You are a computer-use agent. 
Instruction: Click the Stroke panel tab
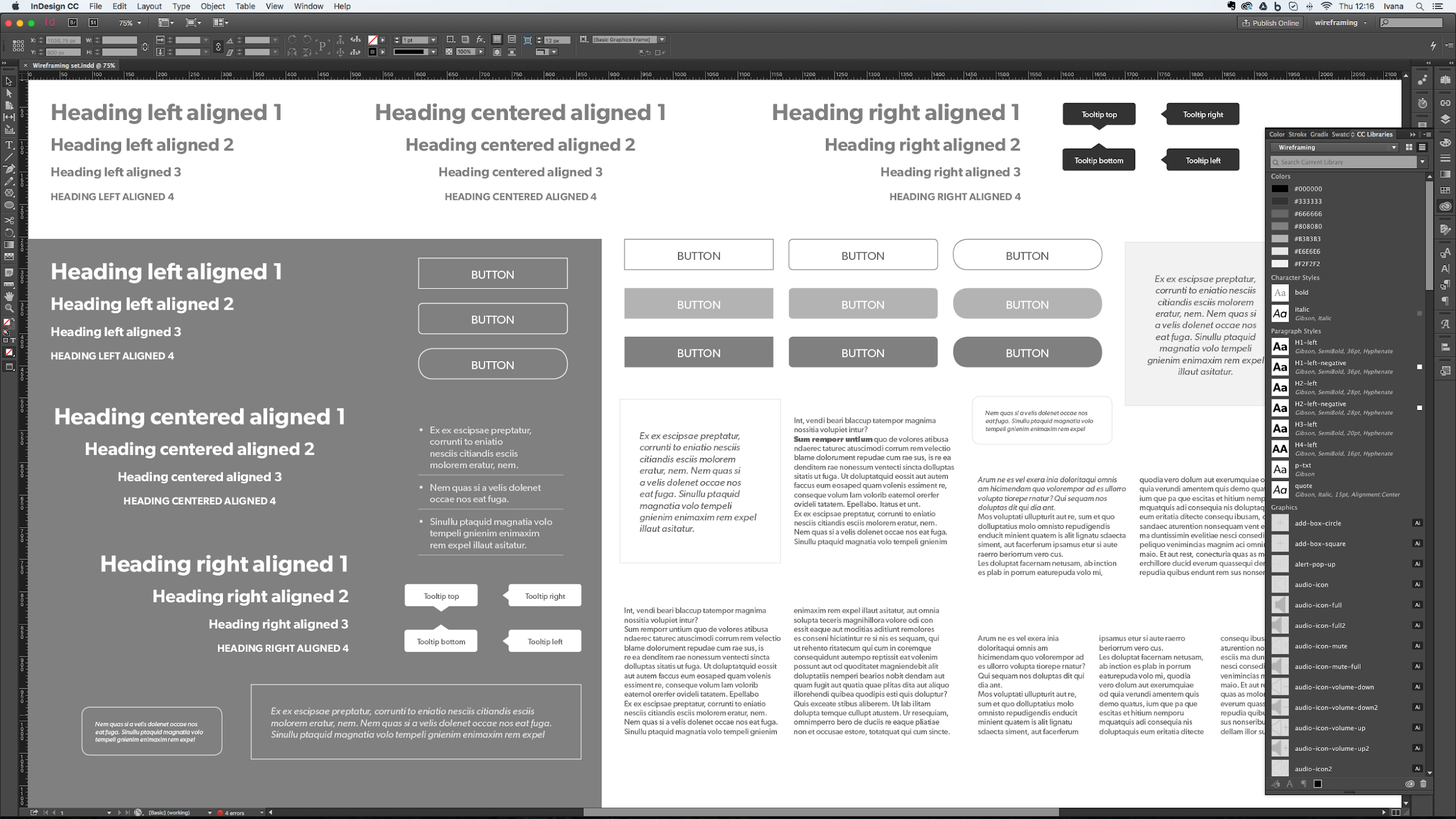coord(1296,133)
